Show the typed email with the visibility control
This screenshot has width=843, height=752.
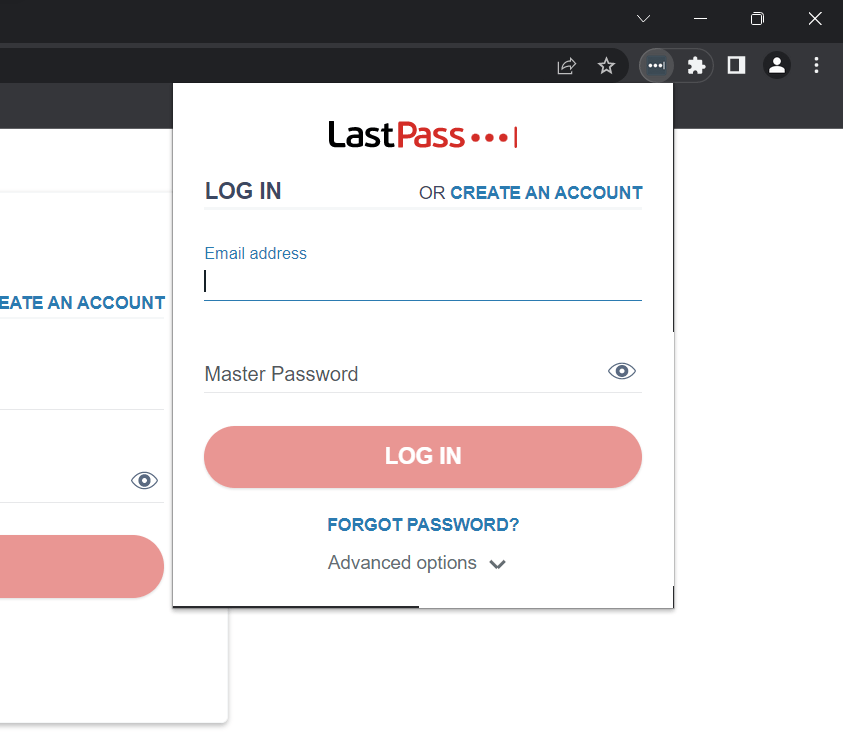pyautogui.click(x=621, y=371)
